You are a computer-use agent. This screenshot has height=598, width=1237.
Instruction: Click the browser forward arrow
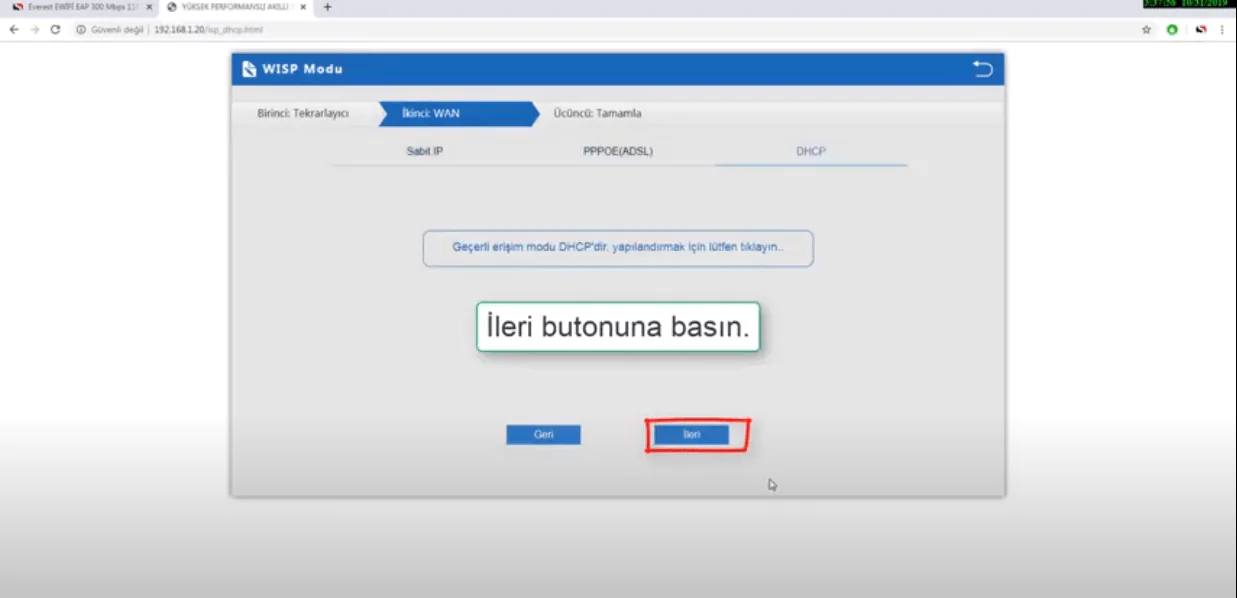click(35, 30)
